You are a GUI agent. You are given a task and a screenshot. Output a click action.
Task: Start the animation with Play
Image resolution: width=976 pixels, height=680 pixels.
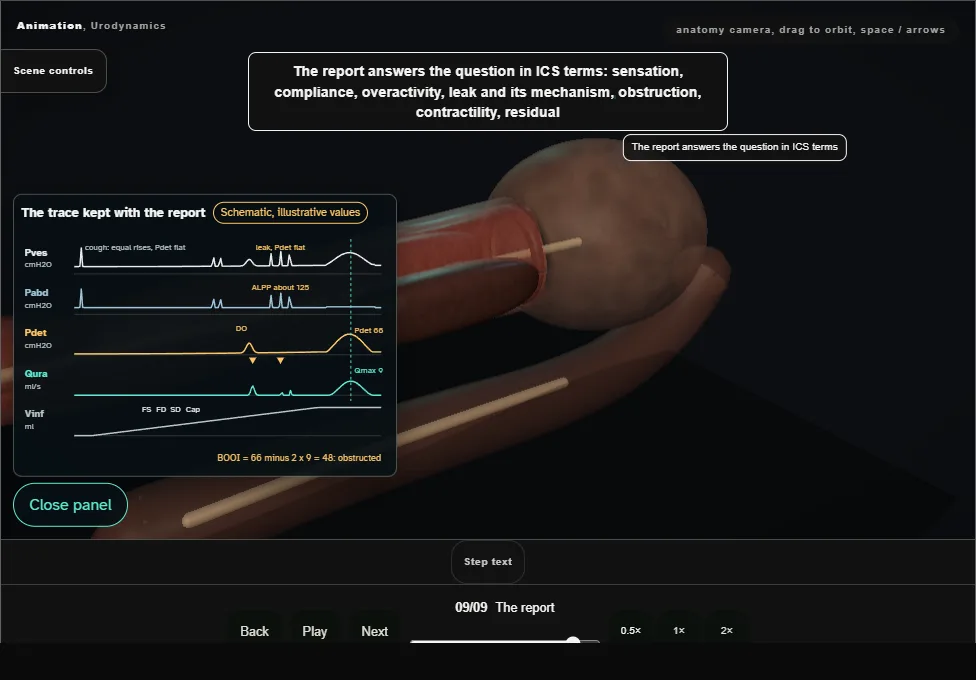[315, 631]
